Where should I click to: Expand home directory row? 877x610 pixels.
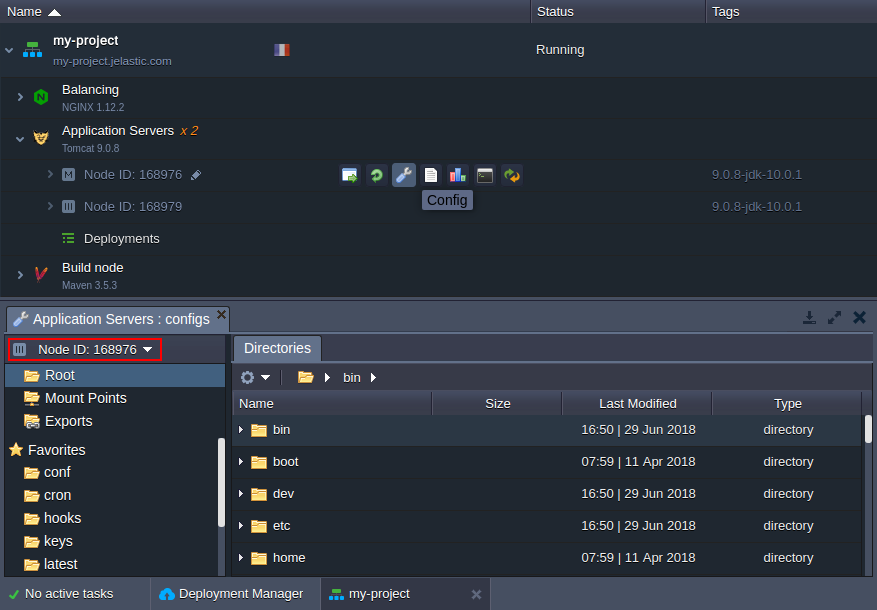(x=241, y=557)
